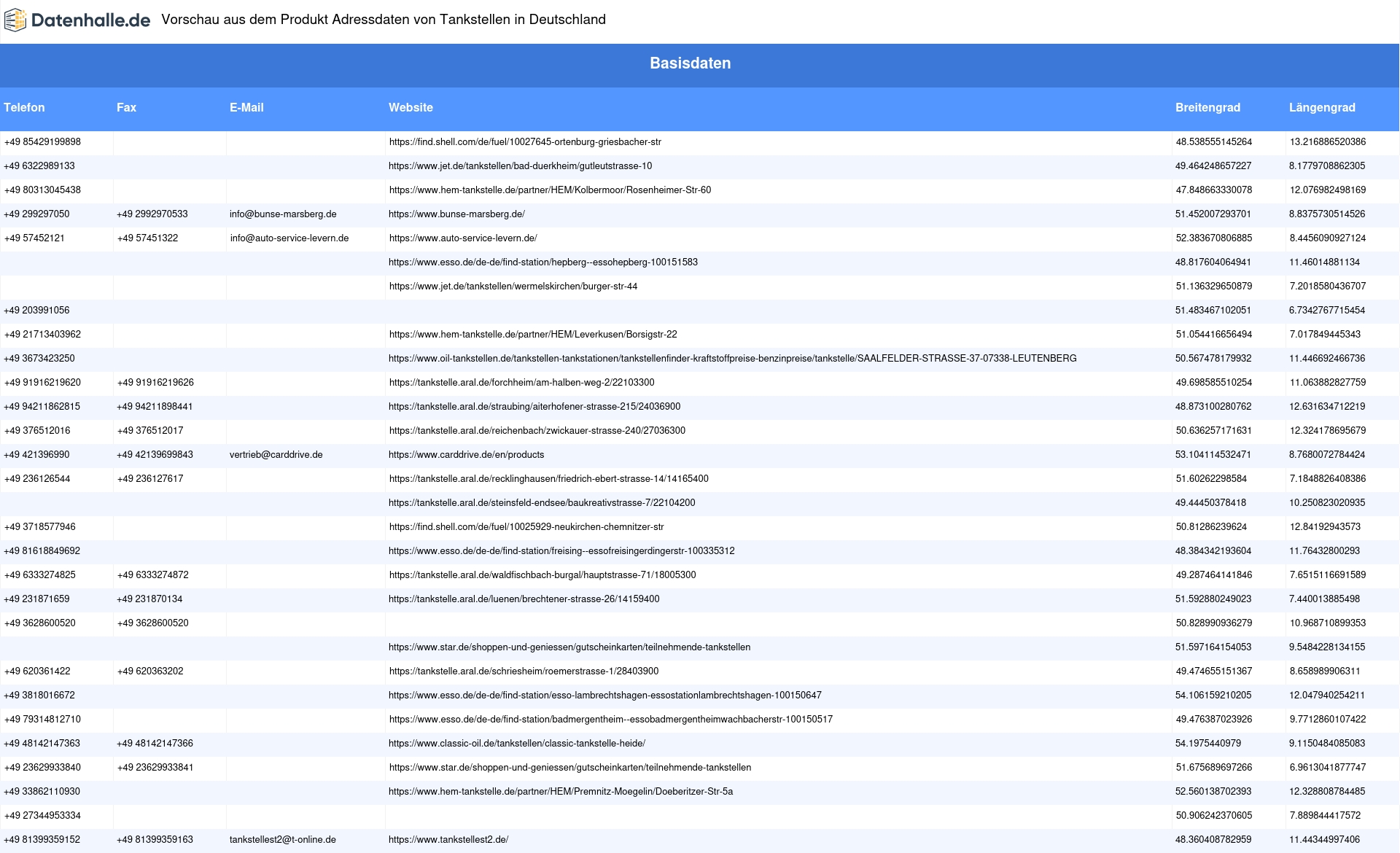
Task: Click the page title about Tankstellen in Deutschland
Action: point(384,20)
